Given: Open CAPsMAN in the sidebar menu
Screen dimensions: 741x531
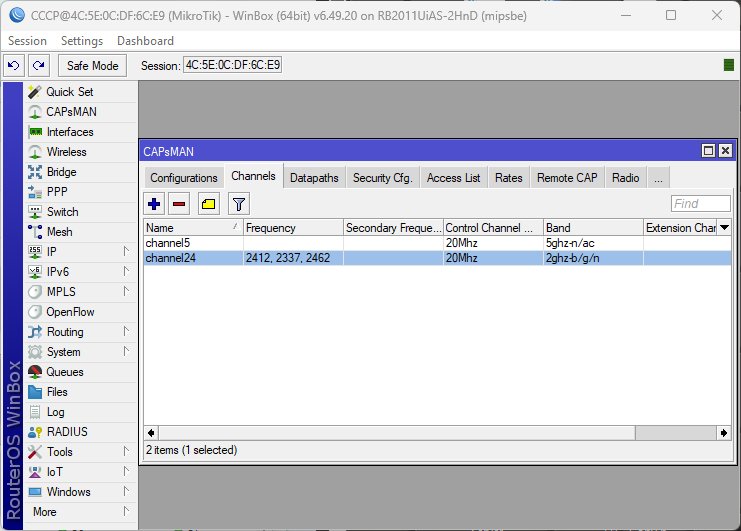Looking at the screenshot, I should point(80,111).
